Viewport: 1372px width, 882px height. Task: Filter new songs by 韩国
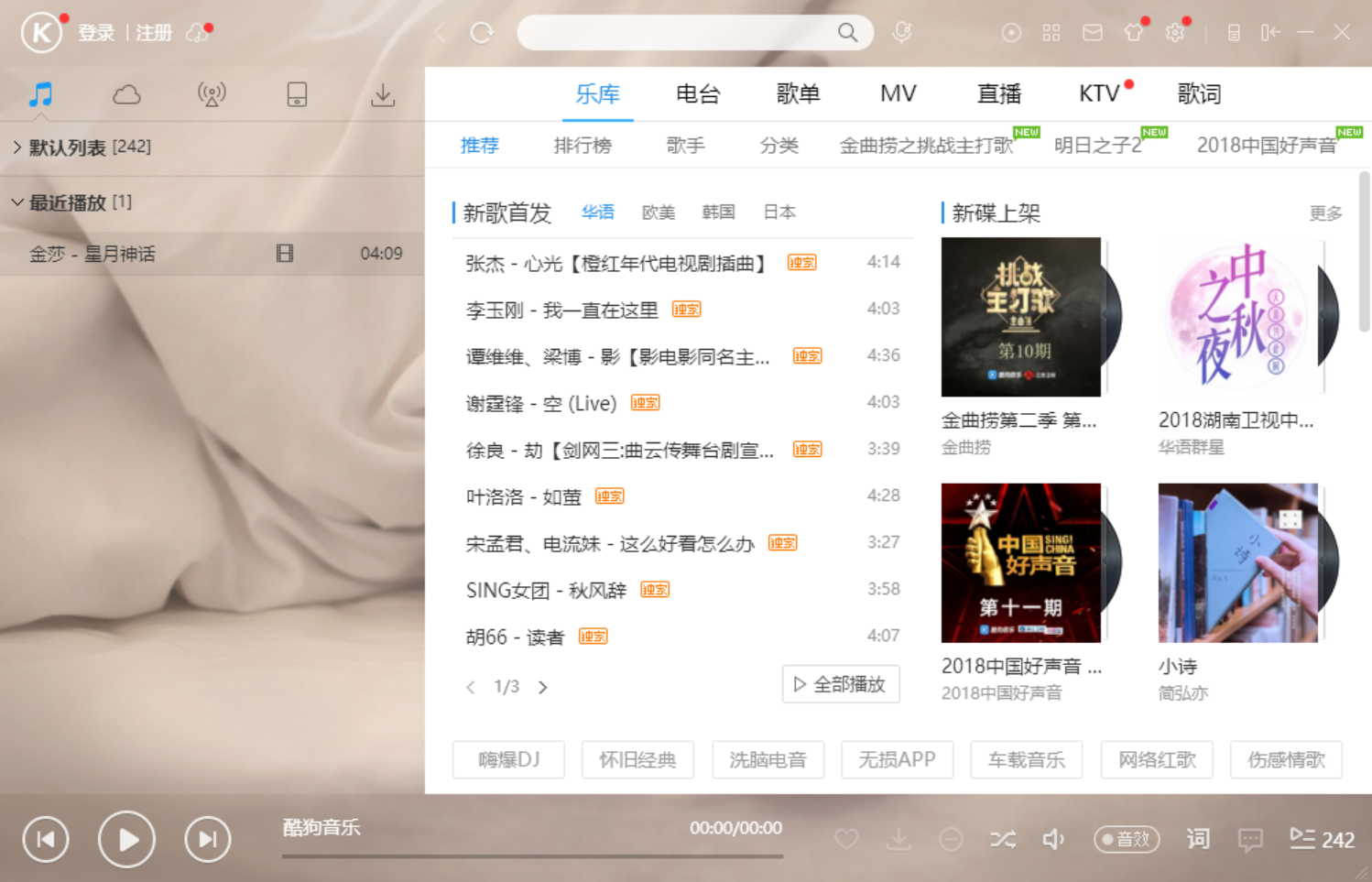[x=719, y=212]
